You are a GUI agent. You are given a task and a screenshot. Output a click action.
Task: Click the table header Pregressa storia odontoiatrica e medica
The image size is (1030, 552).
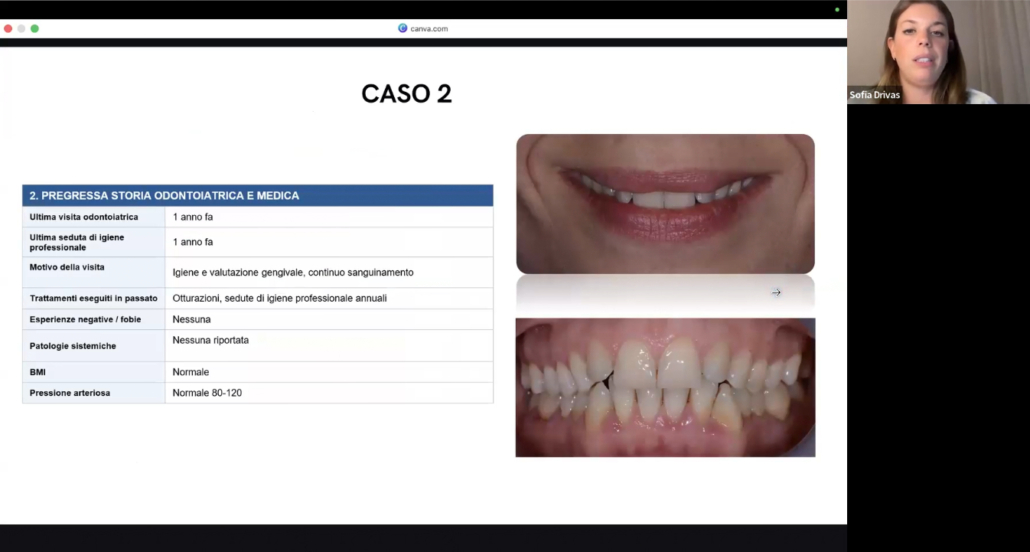[x=258, y=196]
